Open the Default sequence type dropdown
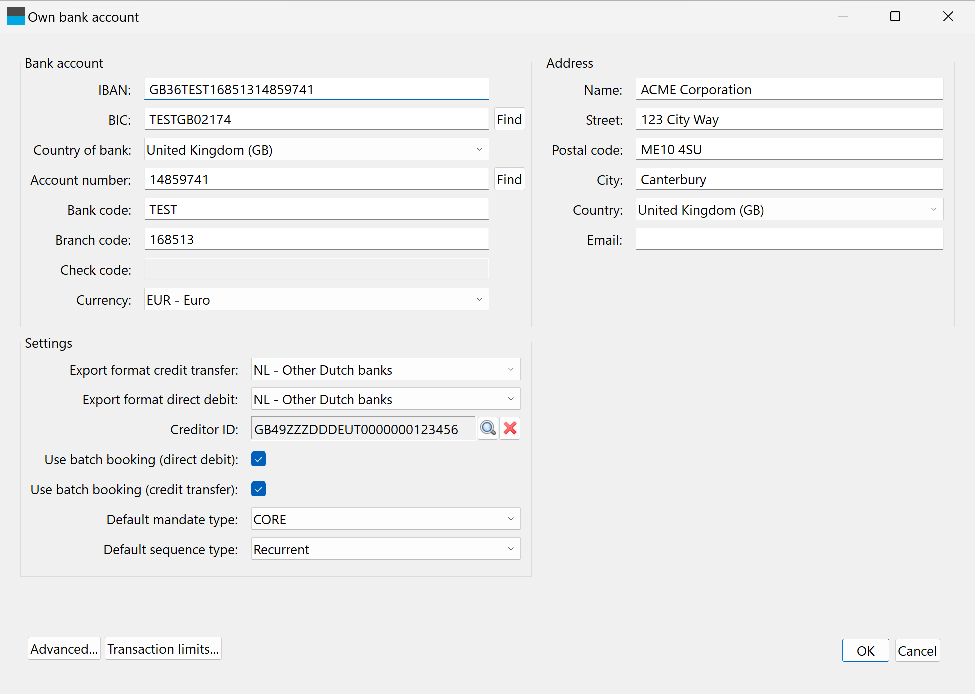The height and width of the screenshot is (694, 975). pyautogui.click(x=385, y=549)
